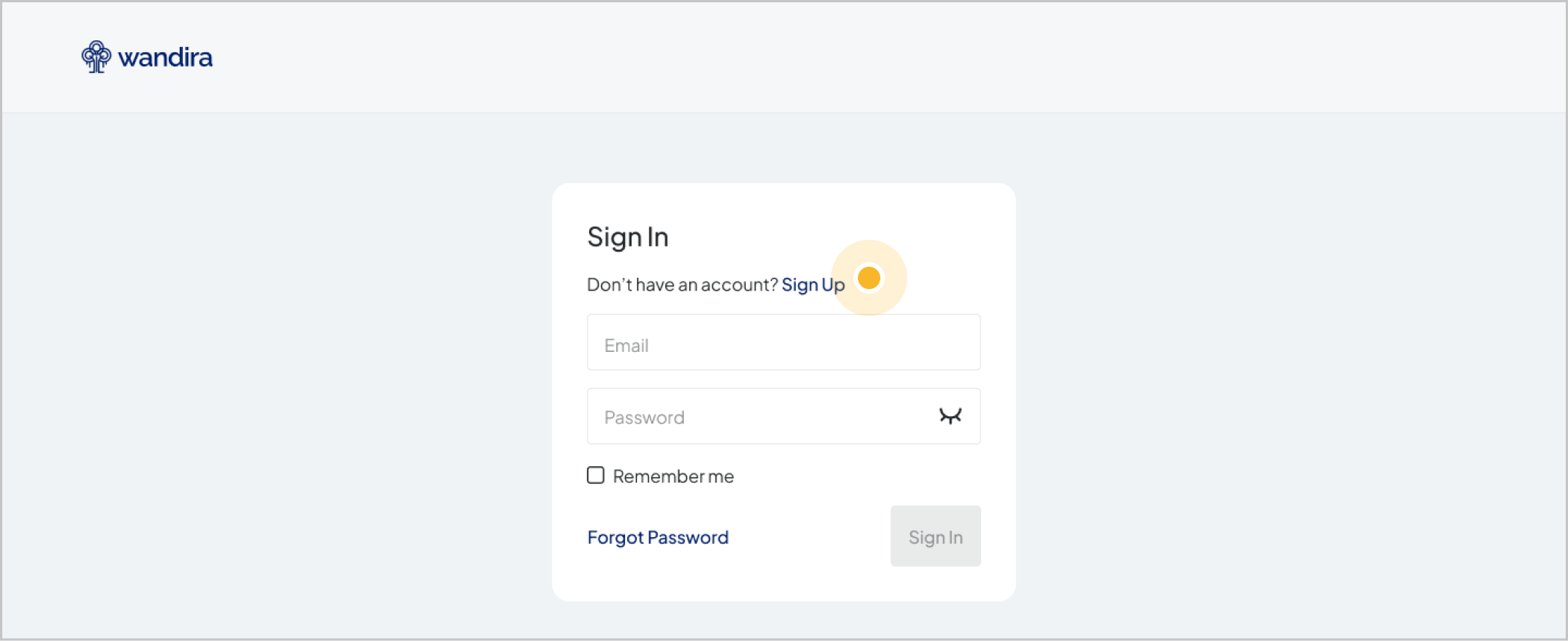Click the Password placeholder text
This screenshot has height=641, width=1568.
click(644, 418)
